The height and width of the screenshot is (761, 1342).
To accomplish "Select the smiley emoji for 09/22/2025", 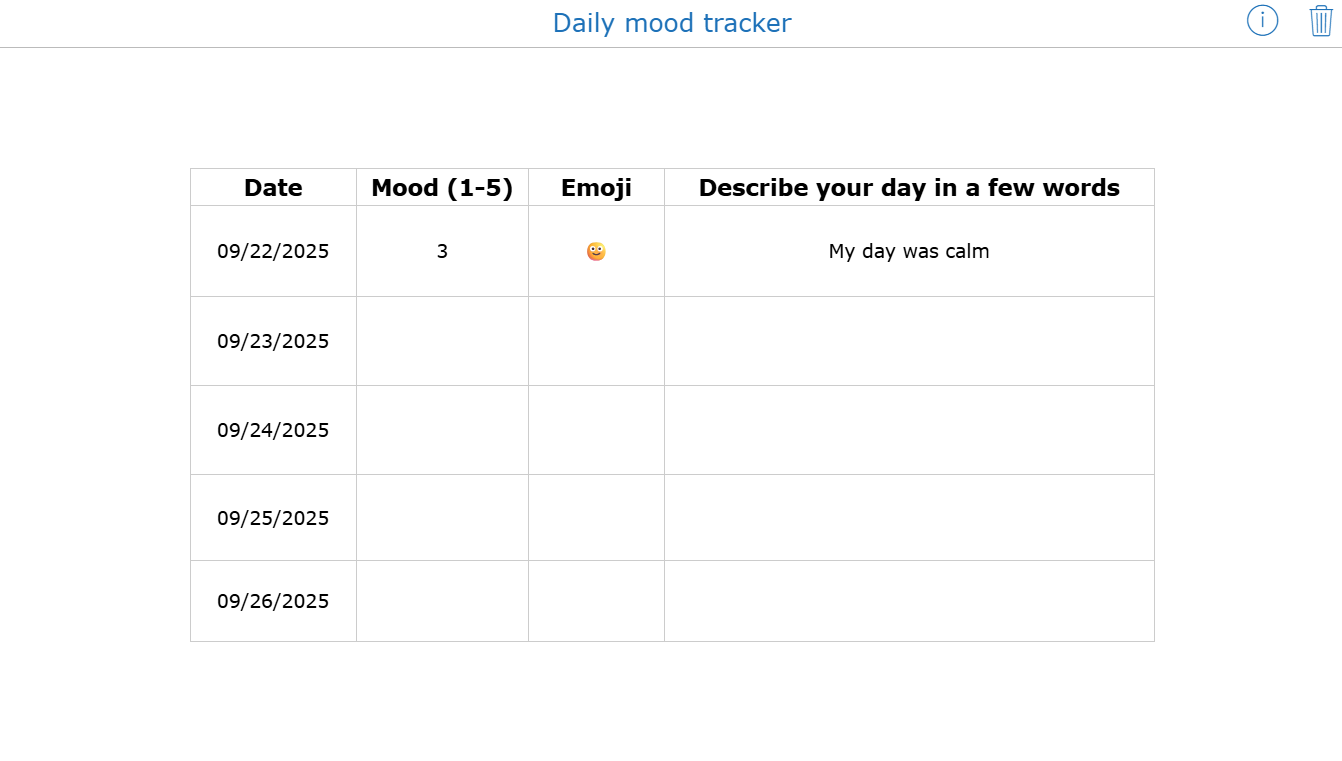I will click(x=595, y=251).
